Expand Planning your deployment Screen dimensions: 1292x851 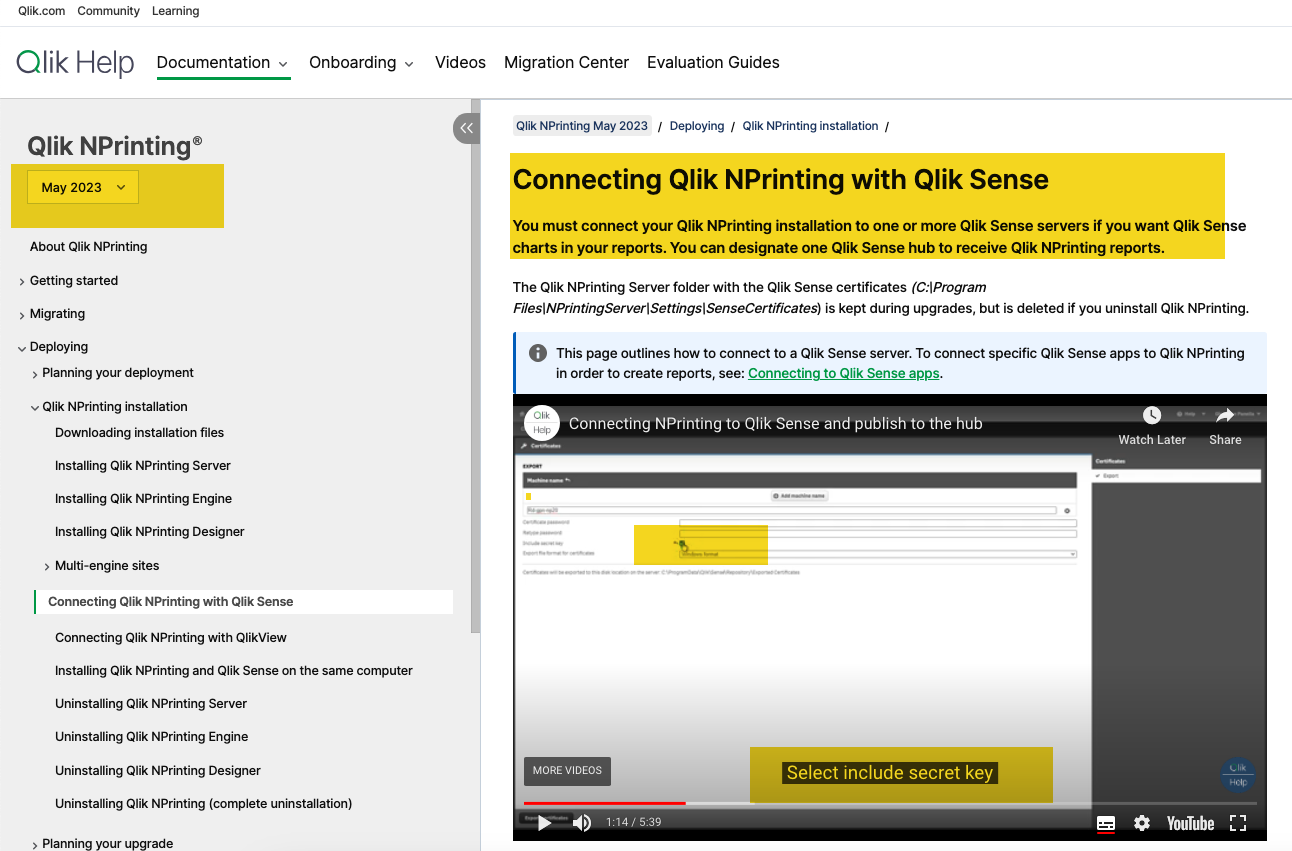point(35,374)
